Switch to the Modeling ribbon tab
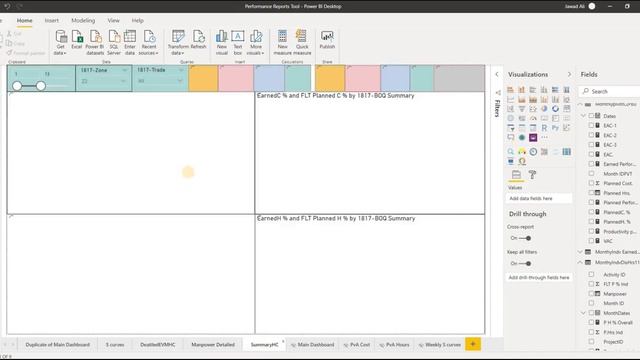The width and height of the screenshot is (640, 360). [83, 20]
